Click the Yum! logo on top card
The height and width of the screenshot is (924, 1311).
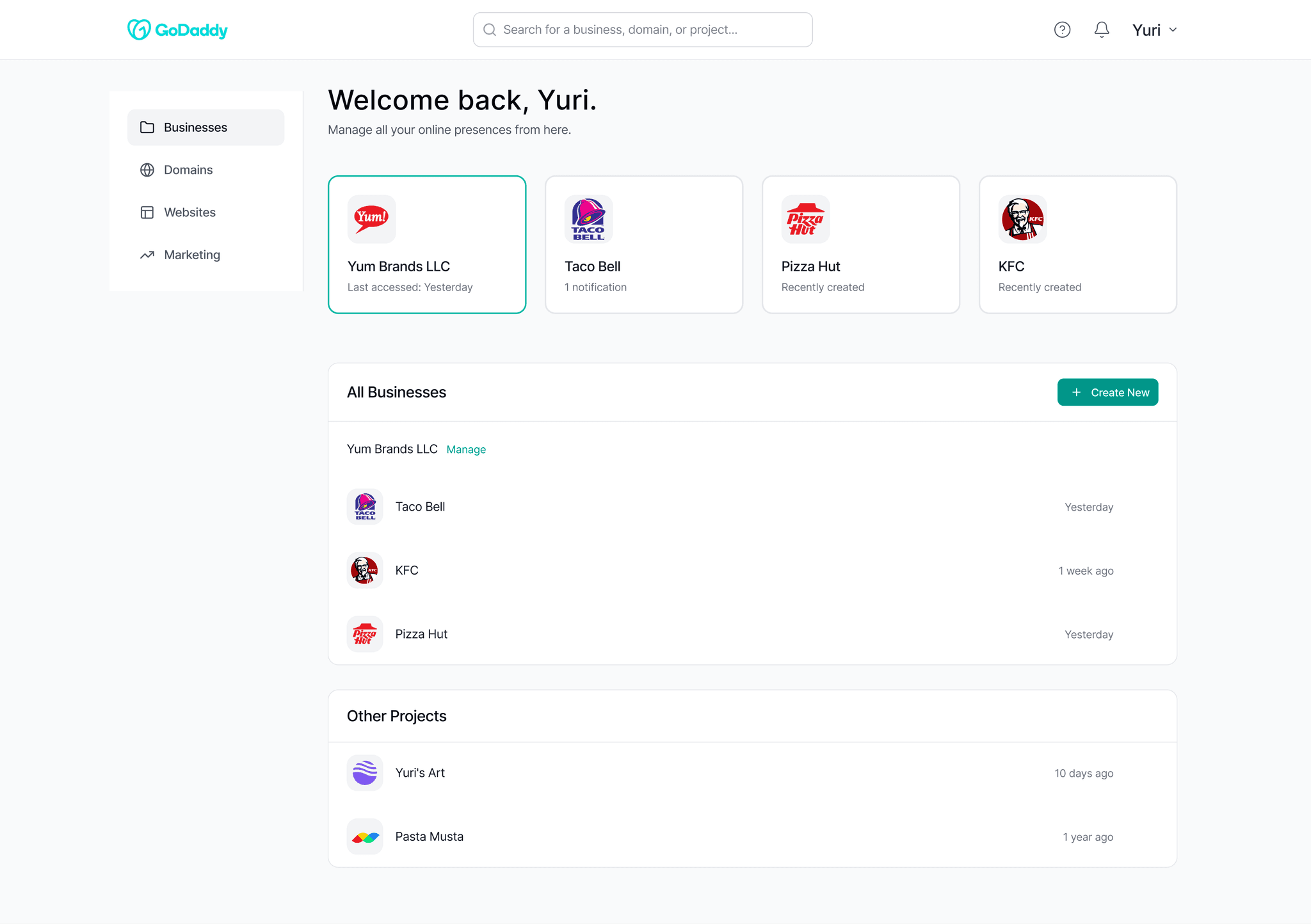click(371, 219)
